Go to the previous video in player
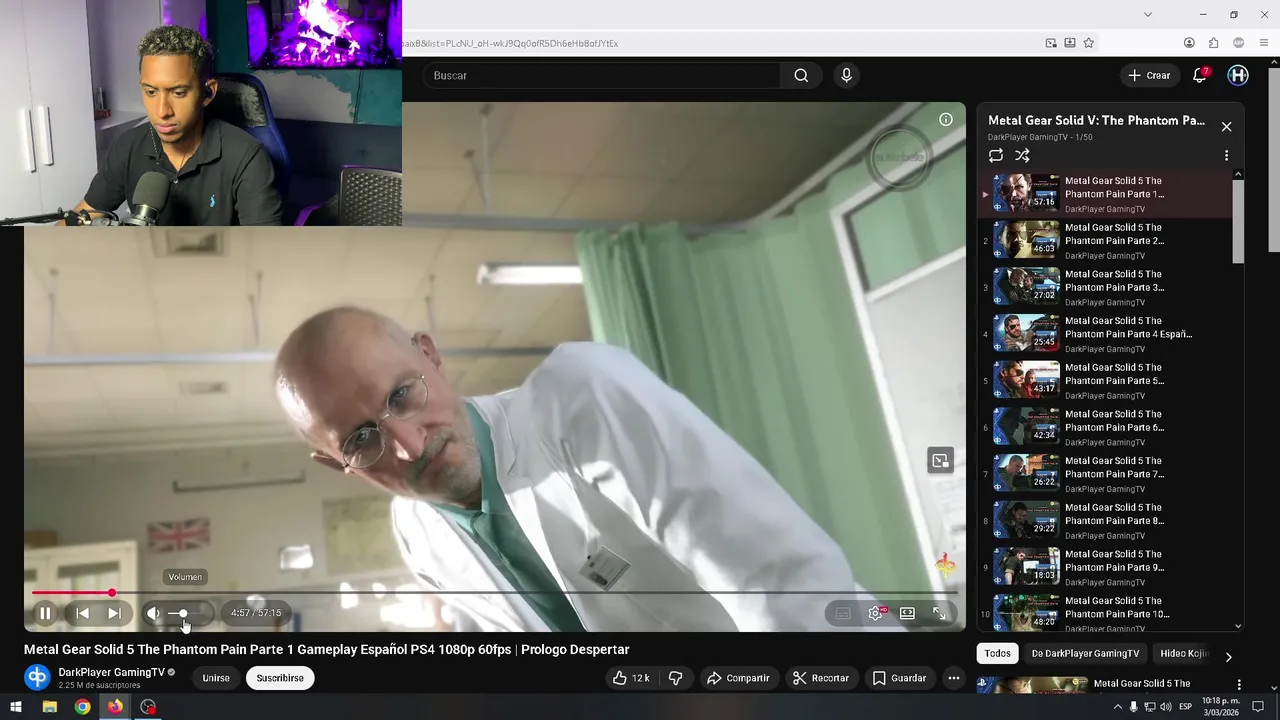The height and width of the screenshot is (720, 1280). point(83,613)
